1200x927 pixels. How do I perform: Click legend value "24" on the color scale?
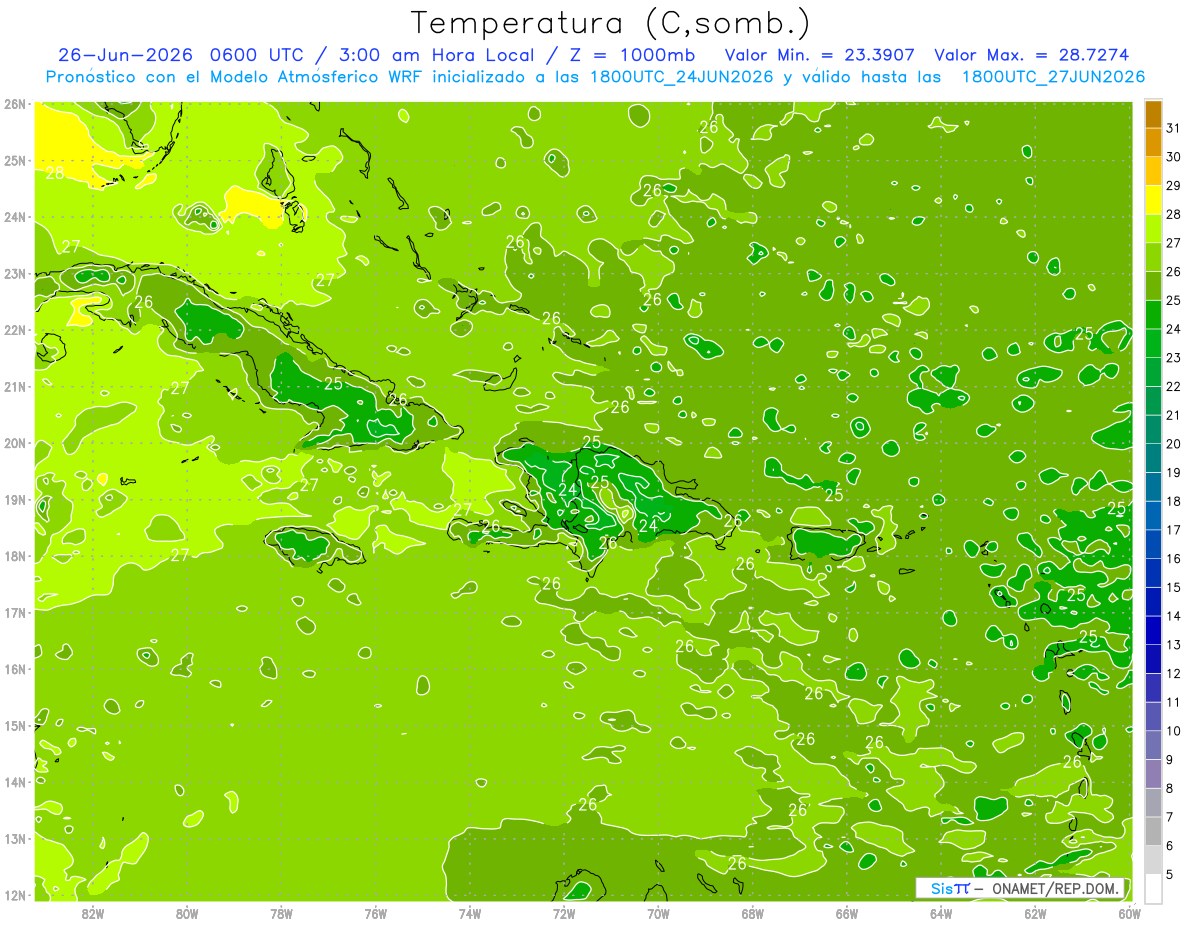(1173, 329)
